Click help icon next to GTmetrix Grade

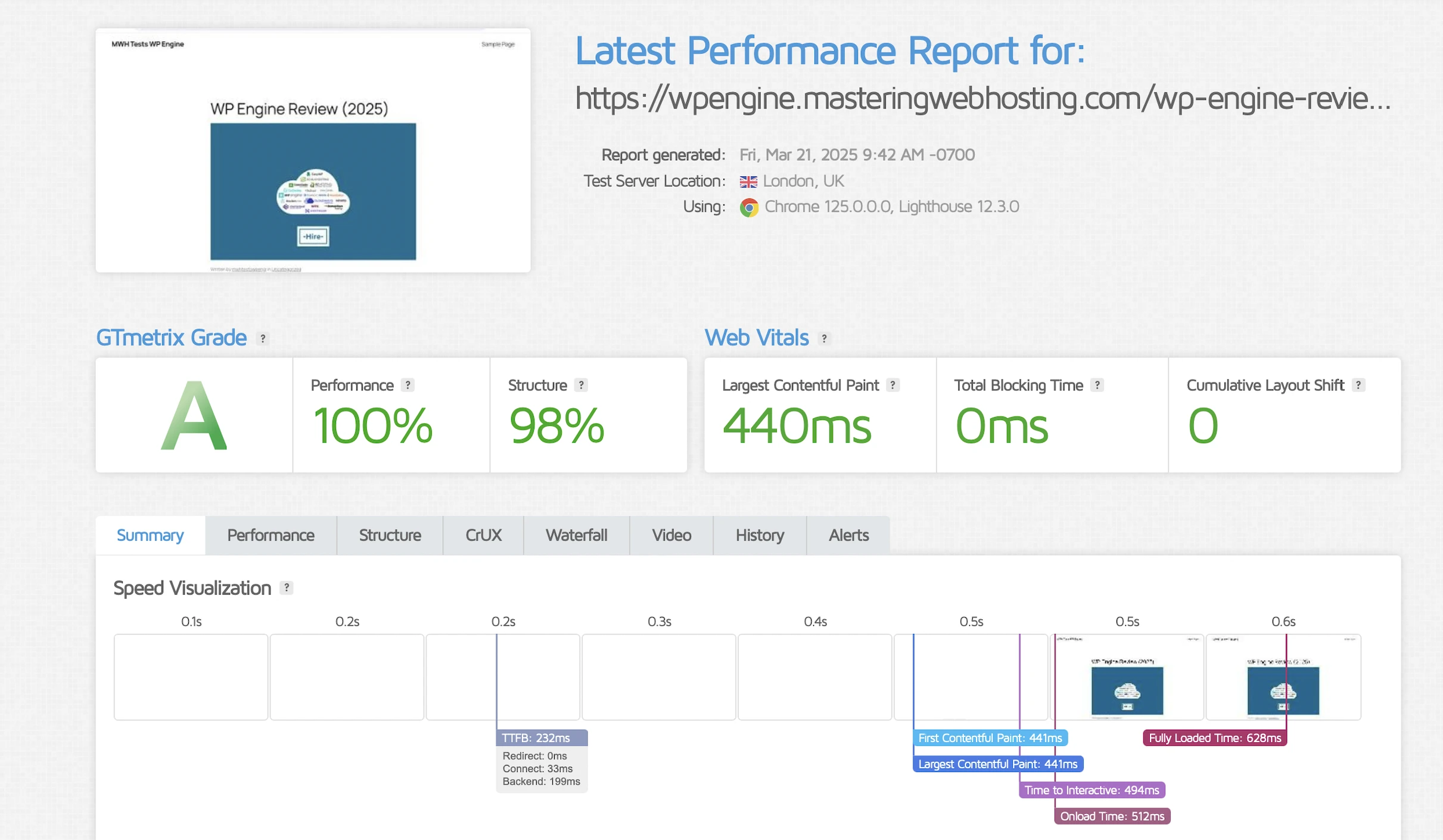pyautogui.click(x=263, y=338)
